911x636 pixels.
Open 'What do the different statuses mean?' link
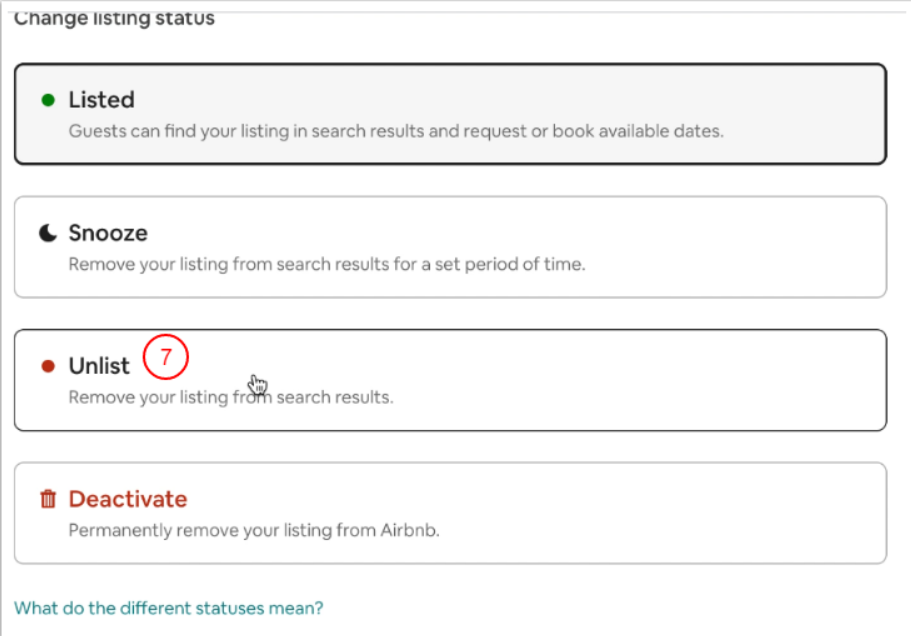(x=168, y=607)
